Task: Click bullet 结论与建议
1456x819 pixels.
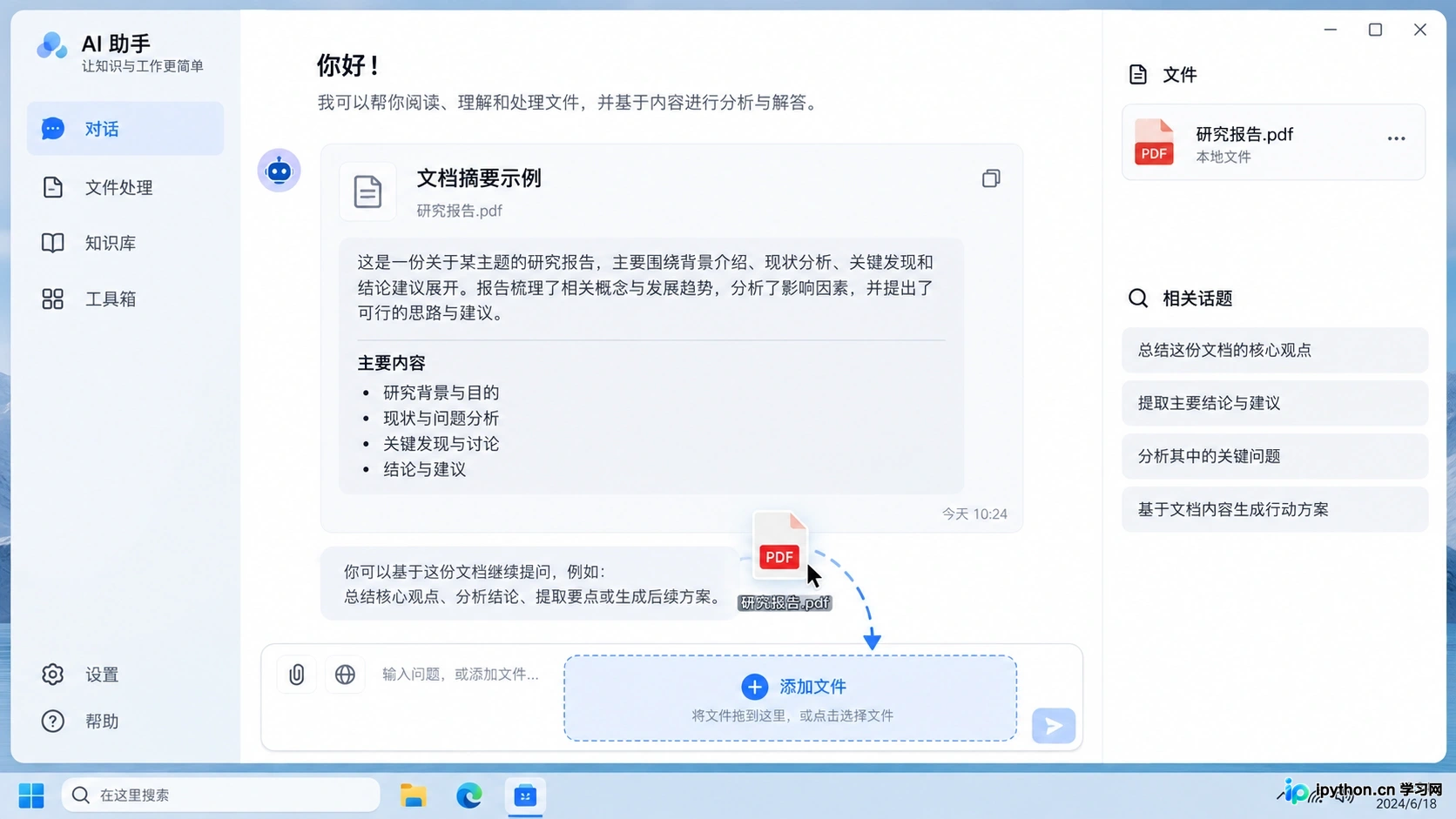Action: point(425,470)
